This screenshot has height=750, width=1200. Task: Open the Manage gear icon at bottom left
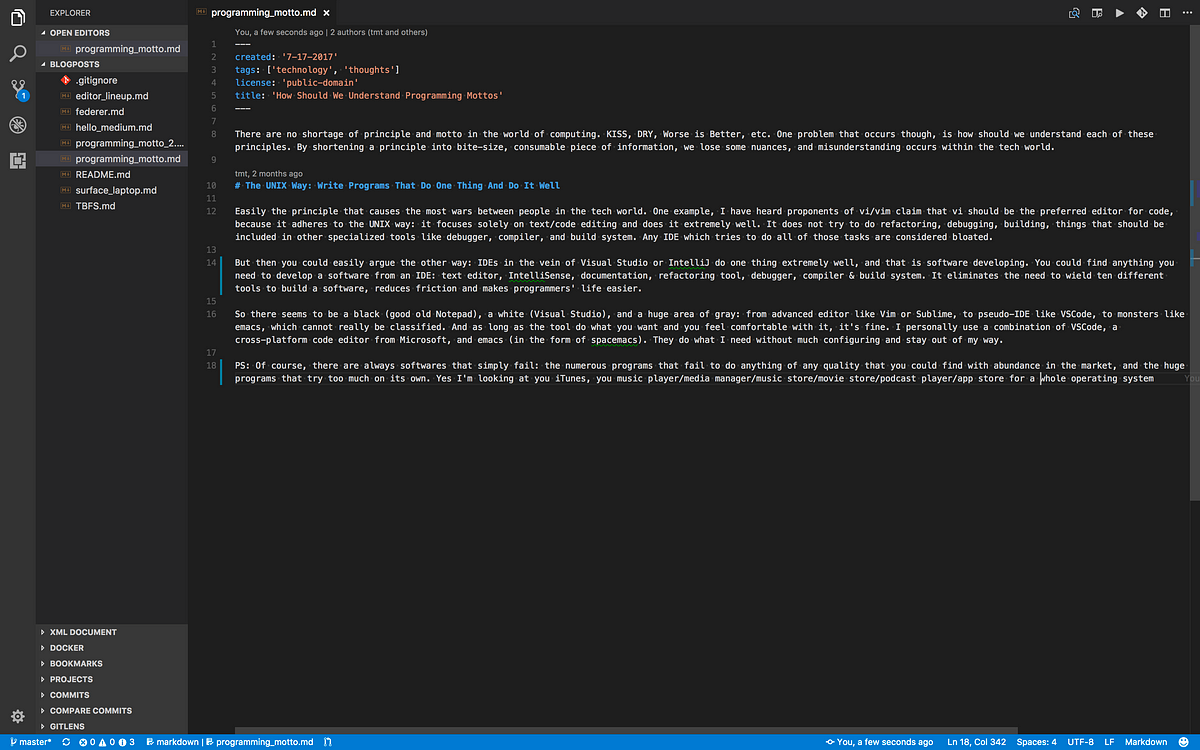17,716
